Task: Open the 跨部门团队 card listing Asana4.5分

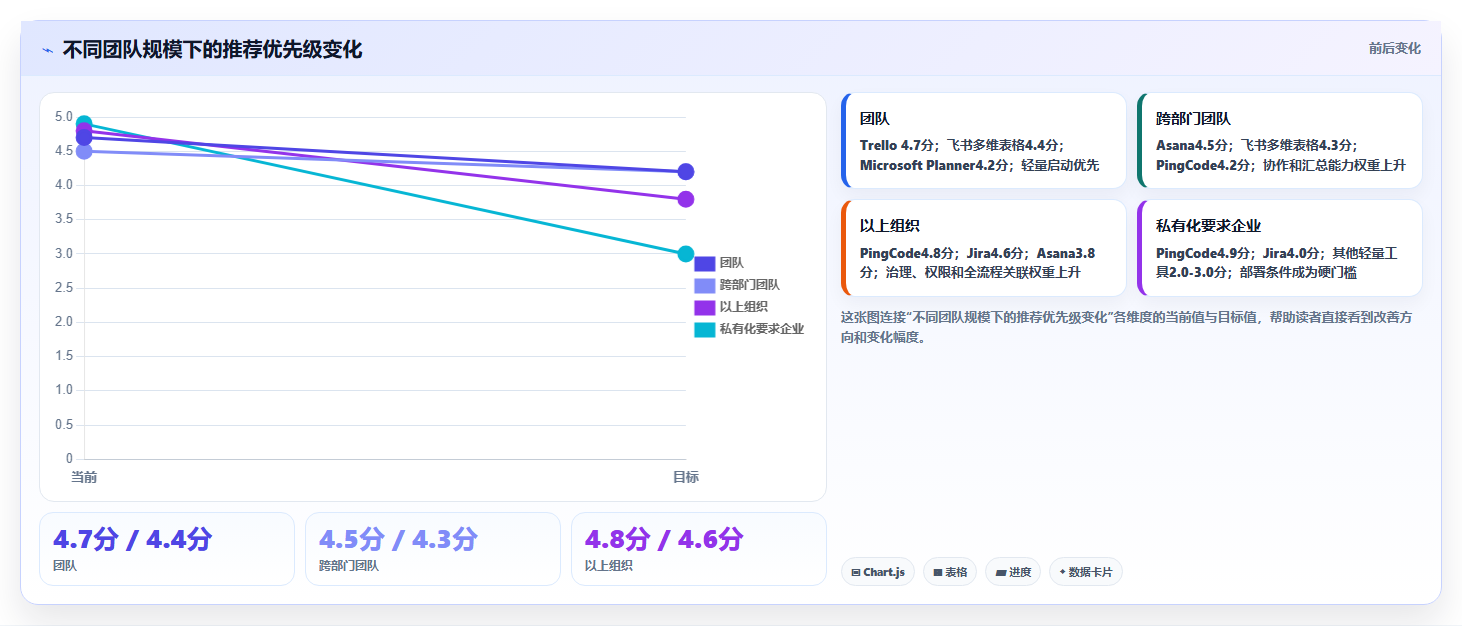Action: [1280, 141]
